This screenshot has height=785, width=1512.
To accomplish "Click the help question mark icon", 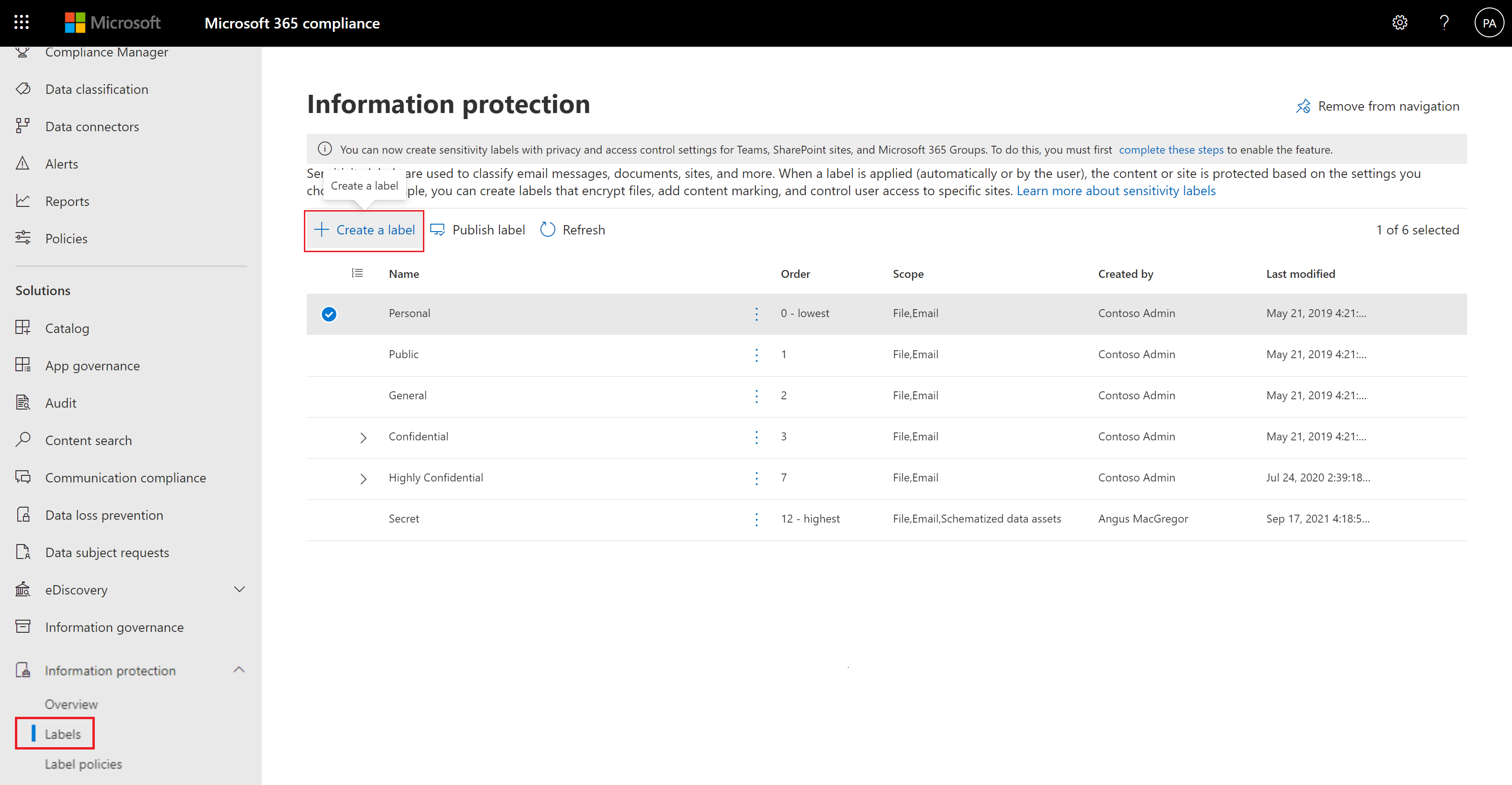I will (1444, 23).
